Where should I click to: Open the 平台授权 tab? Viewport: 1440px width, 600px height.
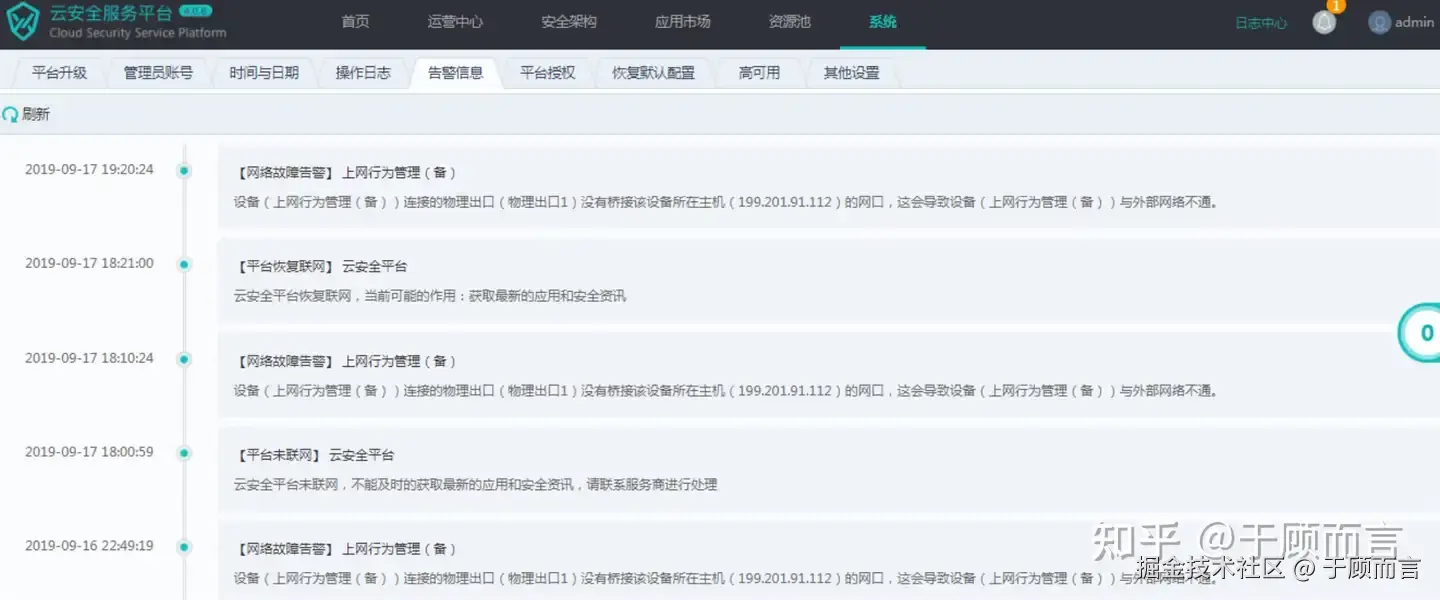(x=548, y=73)
